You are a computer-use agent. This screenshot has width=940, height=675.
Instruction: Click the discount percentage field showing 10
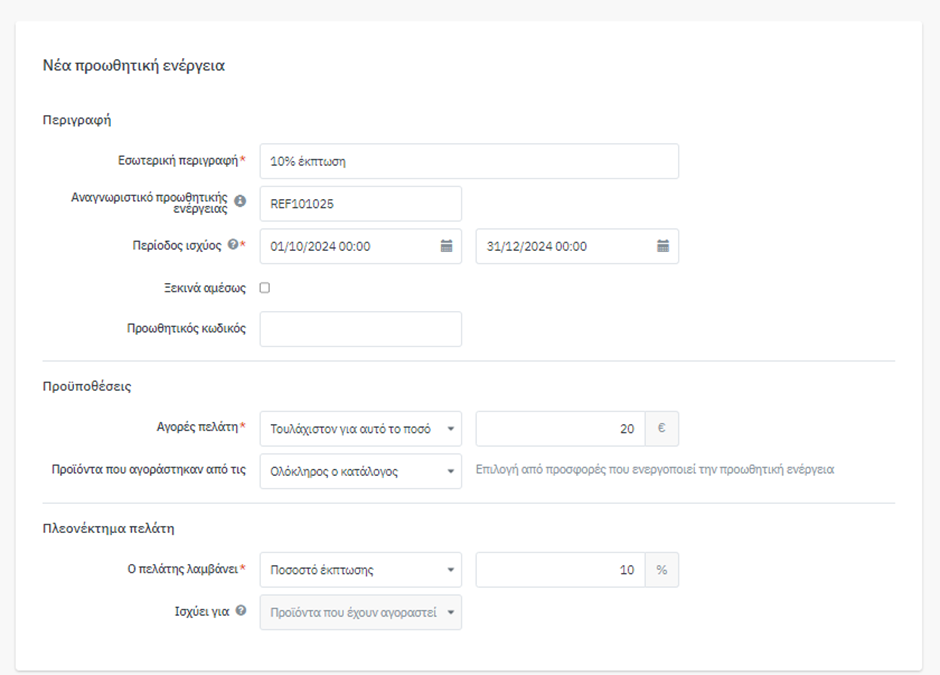tap(561, 570)
